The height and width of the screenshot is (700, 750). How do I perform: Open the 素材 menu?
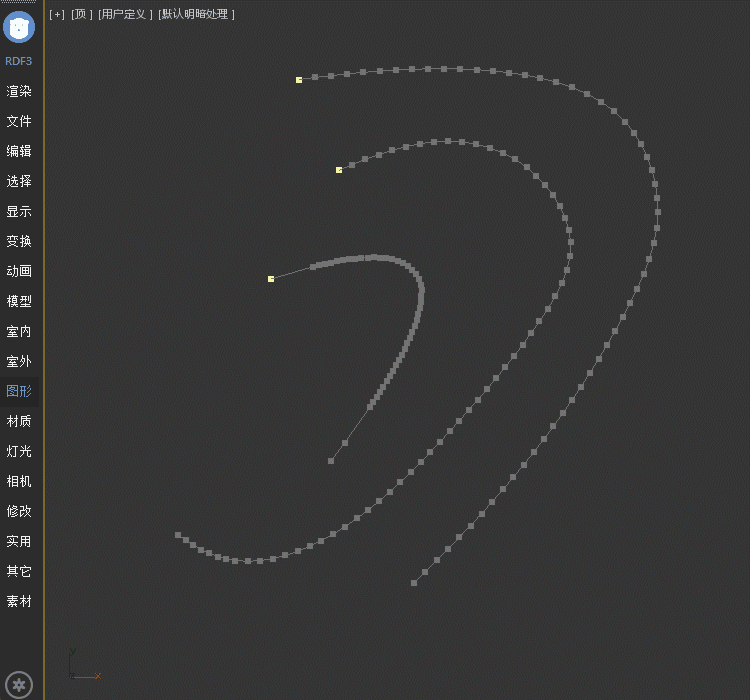[19, 601]
